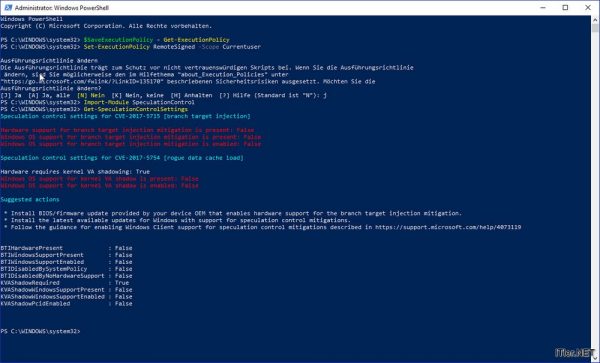Click the "KVAShadowRequired" property name
Image resolution: width=600 pixels, height=363 pixels.
[x=30, y=283]
